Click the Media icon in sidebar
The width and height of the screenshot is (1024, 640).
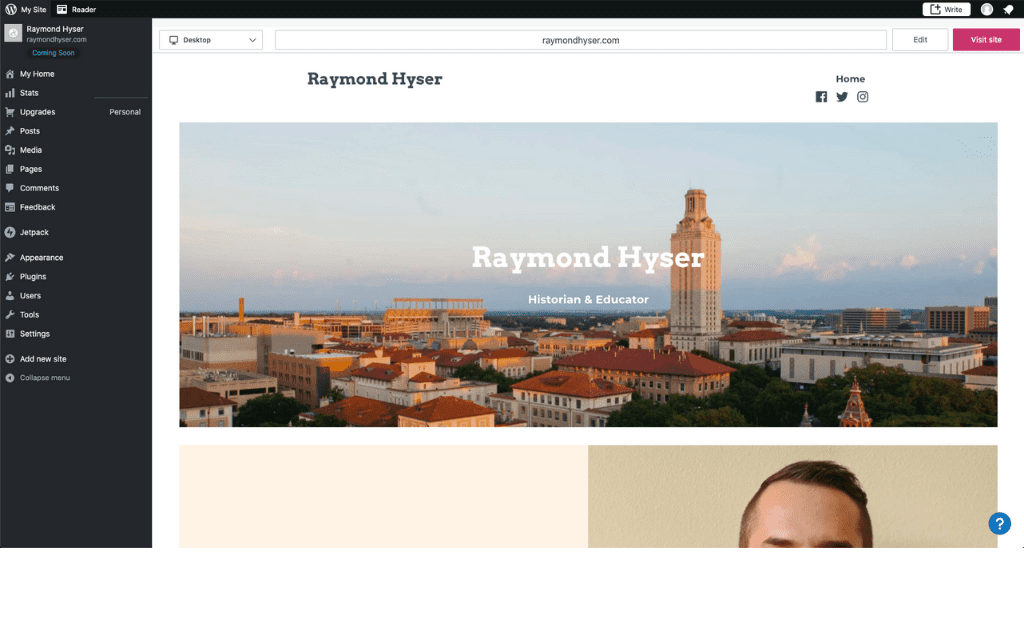click(x=10, y=150)
